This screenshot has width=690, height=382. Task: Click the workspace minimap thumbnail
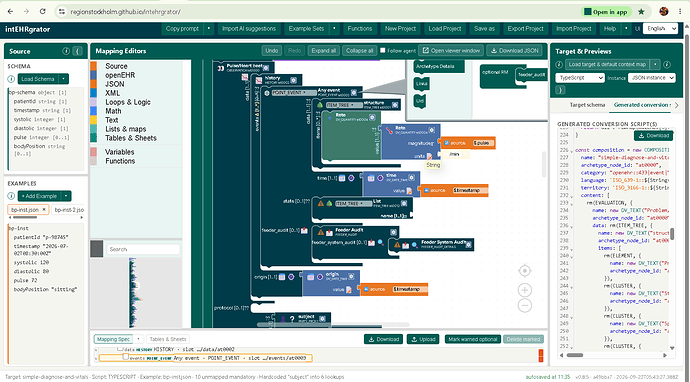point(136,293)
